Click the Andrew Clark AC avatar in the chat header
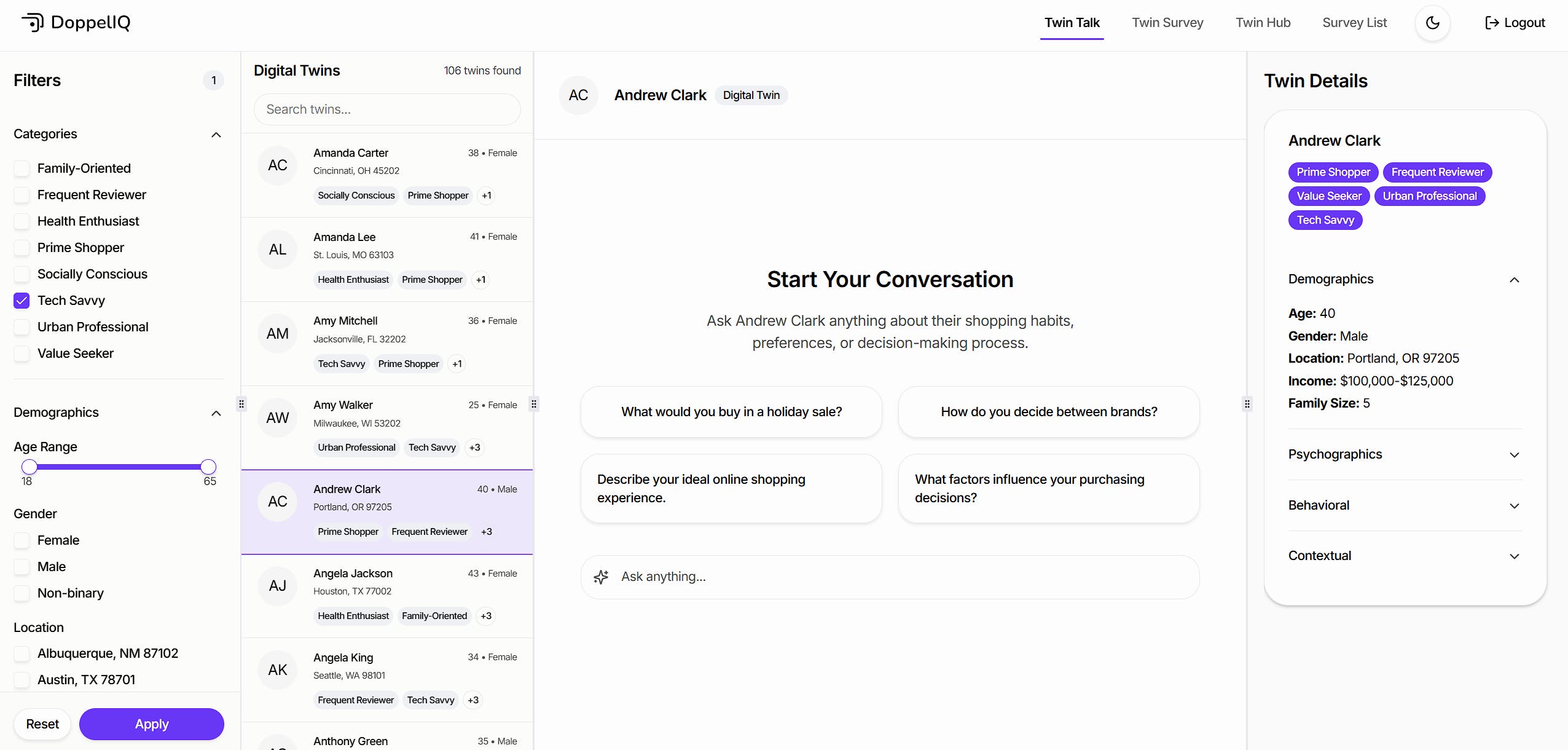The height and width of the screenshot is (750, 1568). [x=578, y=95]
